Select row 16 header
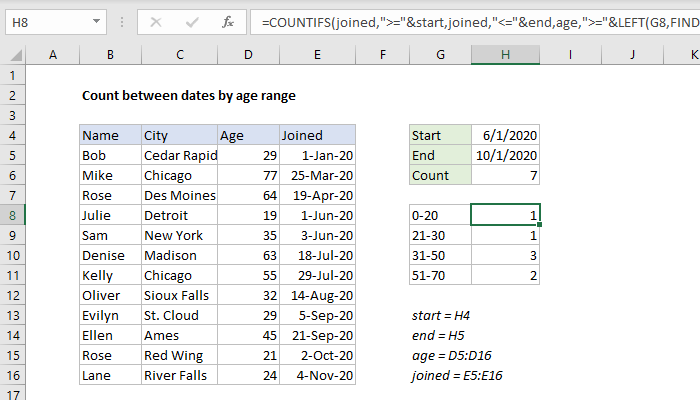The height and width of the screenshot is (400, 700). (x=11, y=375)
